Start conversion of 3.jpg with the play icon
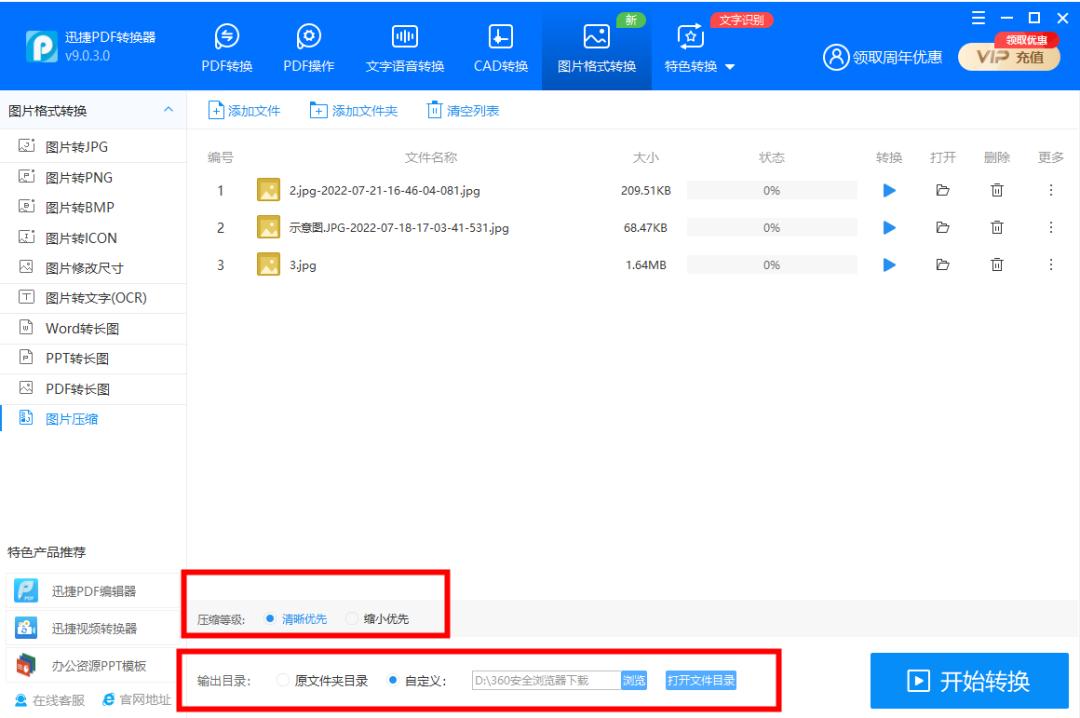Viewport: 1080px width, 718px height. point(889,264)
